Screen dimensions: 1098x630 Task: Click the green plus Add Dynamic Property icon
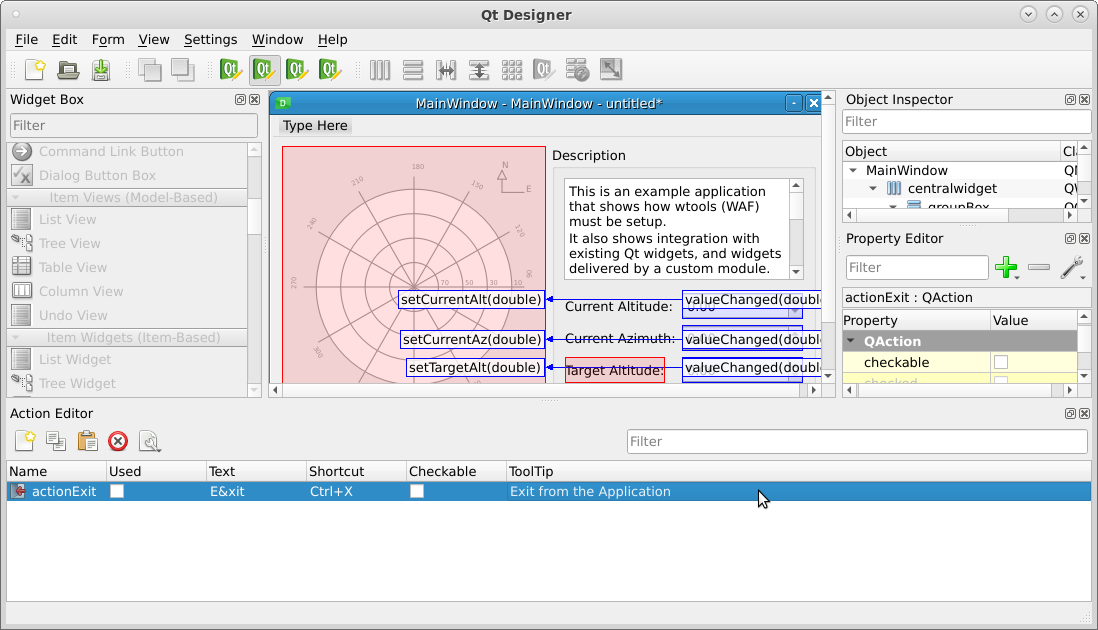click(1006, 268)
